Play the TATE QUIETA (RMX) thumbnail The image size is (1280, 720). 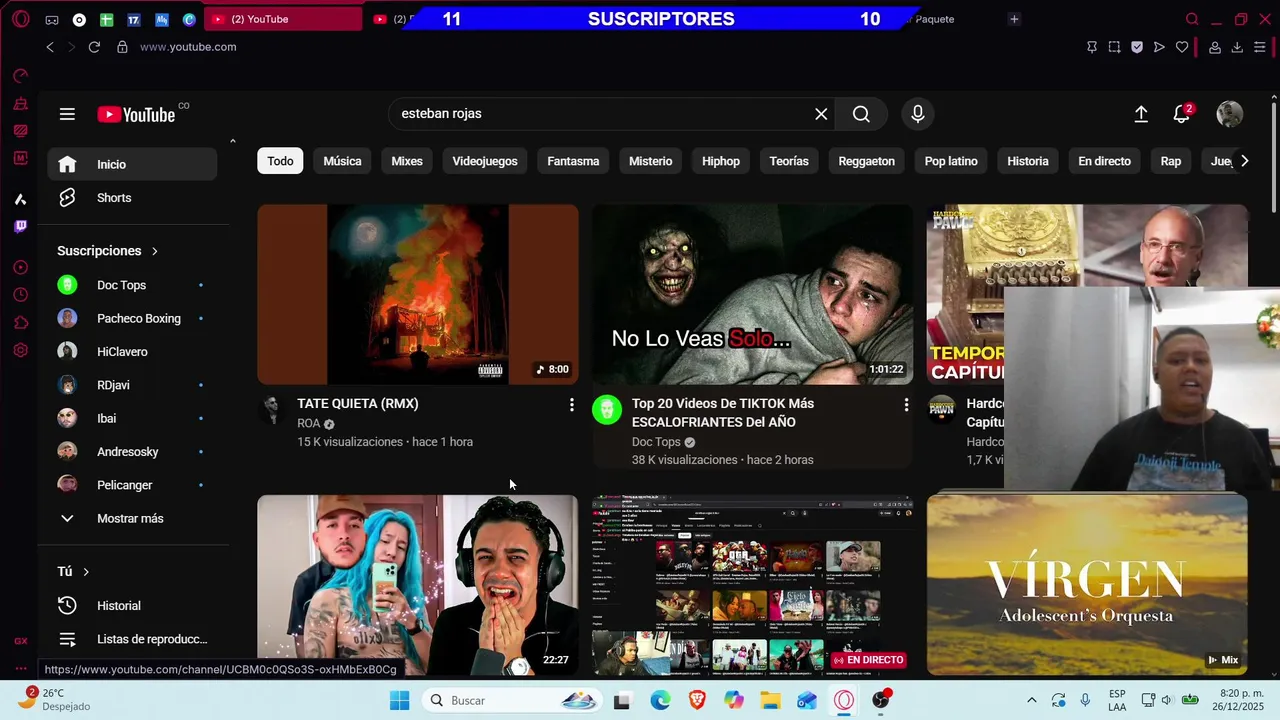click(x=418, y=294)
